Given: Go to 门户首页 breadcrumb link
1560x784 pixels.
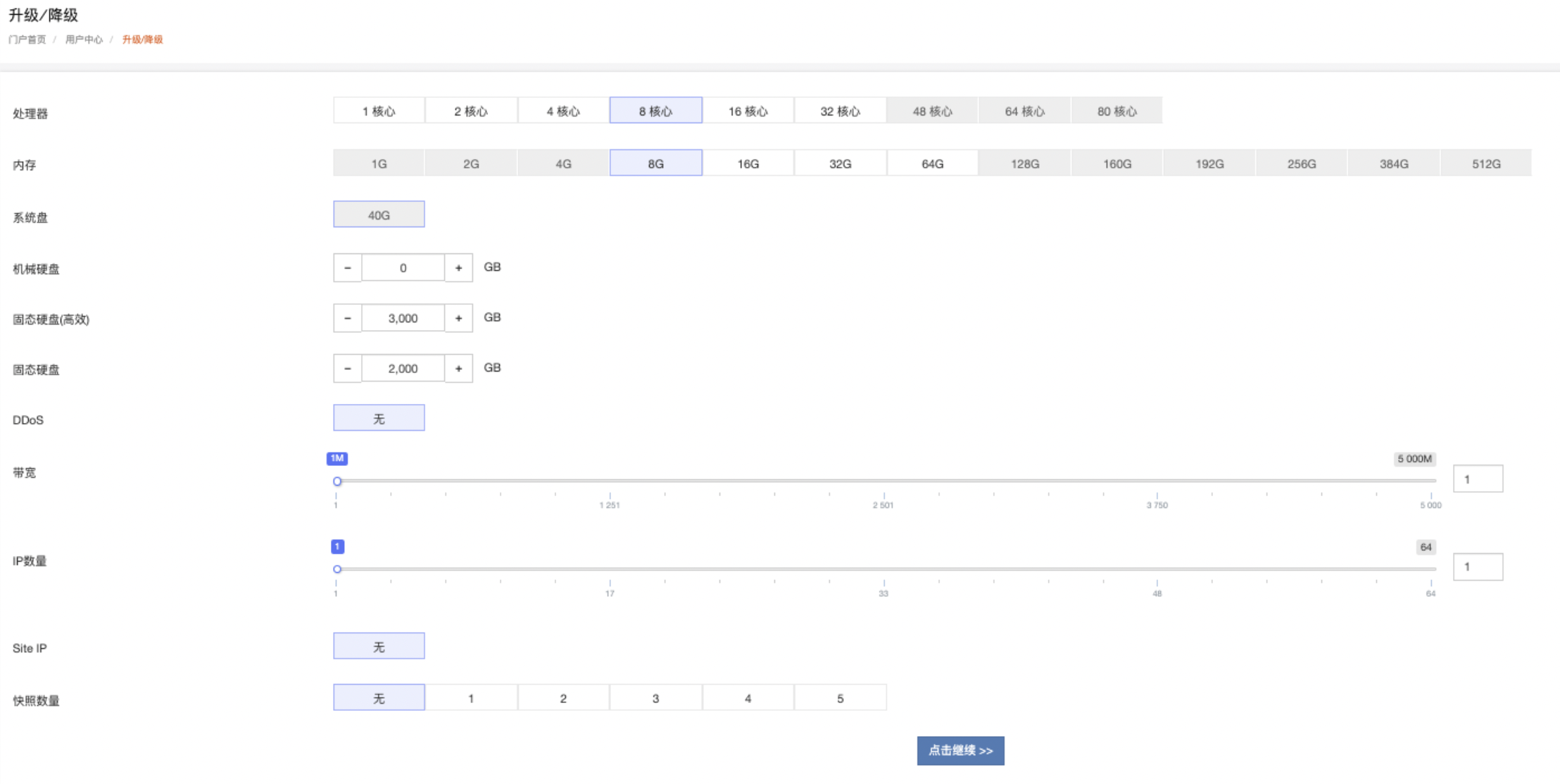Looking at the screenshot, I should (x=27, y=39).
